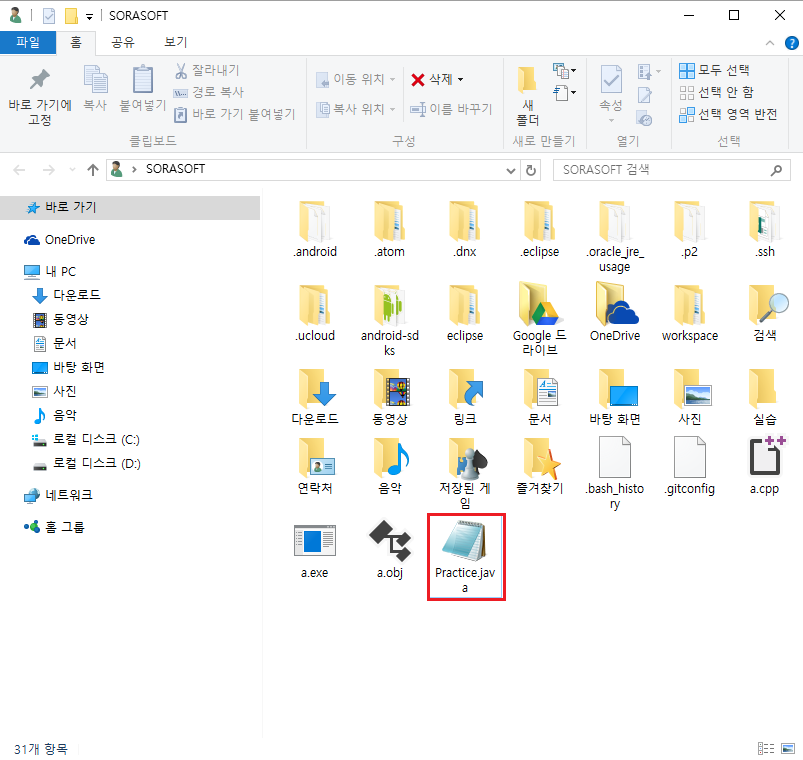
Task: Click the Back navigation arrow
Action: tap(19, 170)
